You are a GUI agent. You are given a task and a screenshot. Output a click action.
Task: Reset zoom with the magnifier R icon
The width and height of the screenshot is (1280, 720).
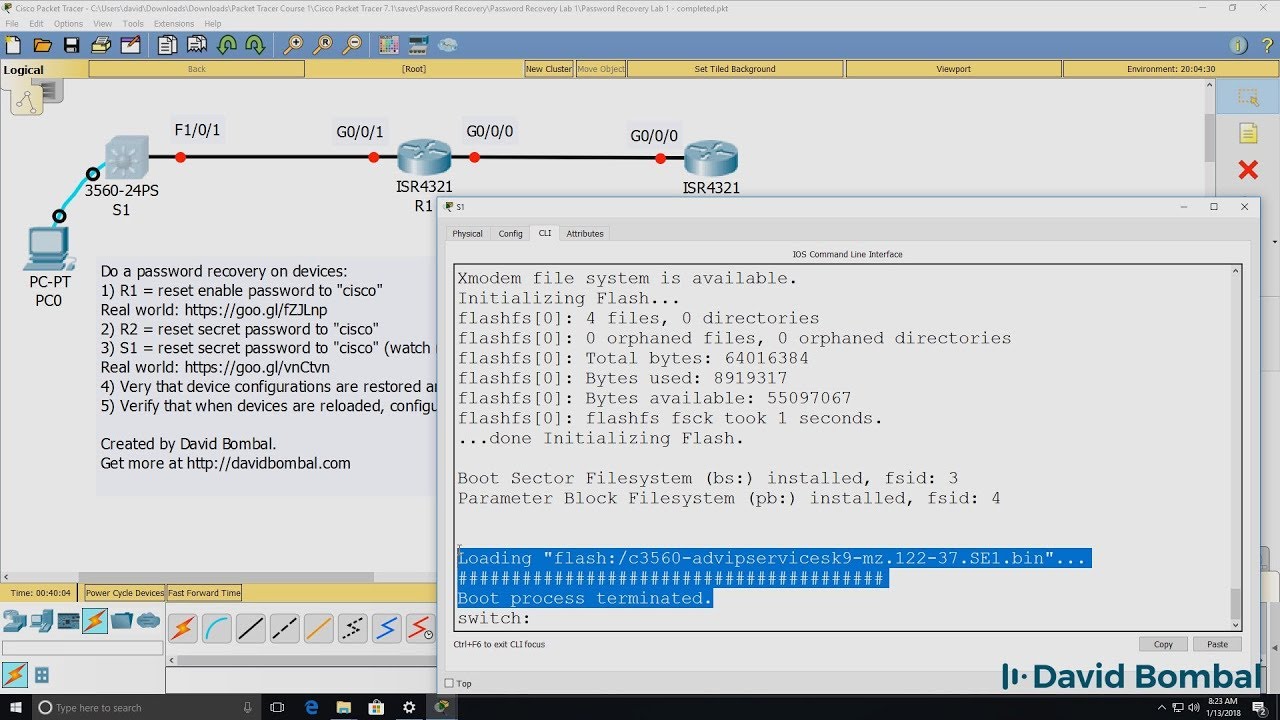(x=323, y=45)
